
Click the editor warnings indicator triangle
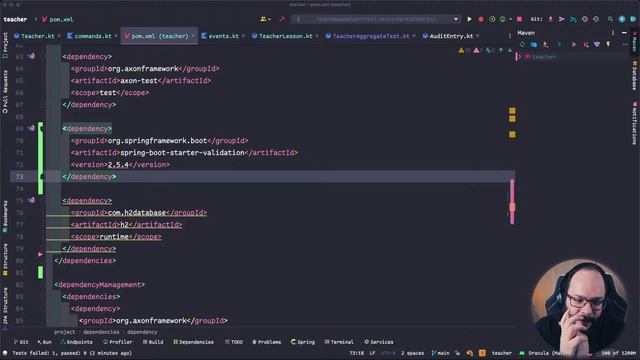point(461,51)
